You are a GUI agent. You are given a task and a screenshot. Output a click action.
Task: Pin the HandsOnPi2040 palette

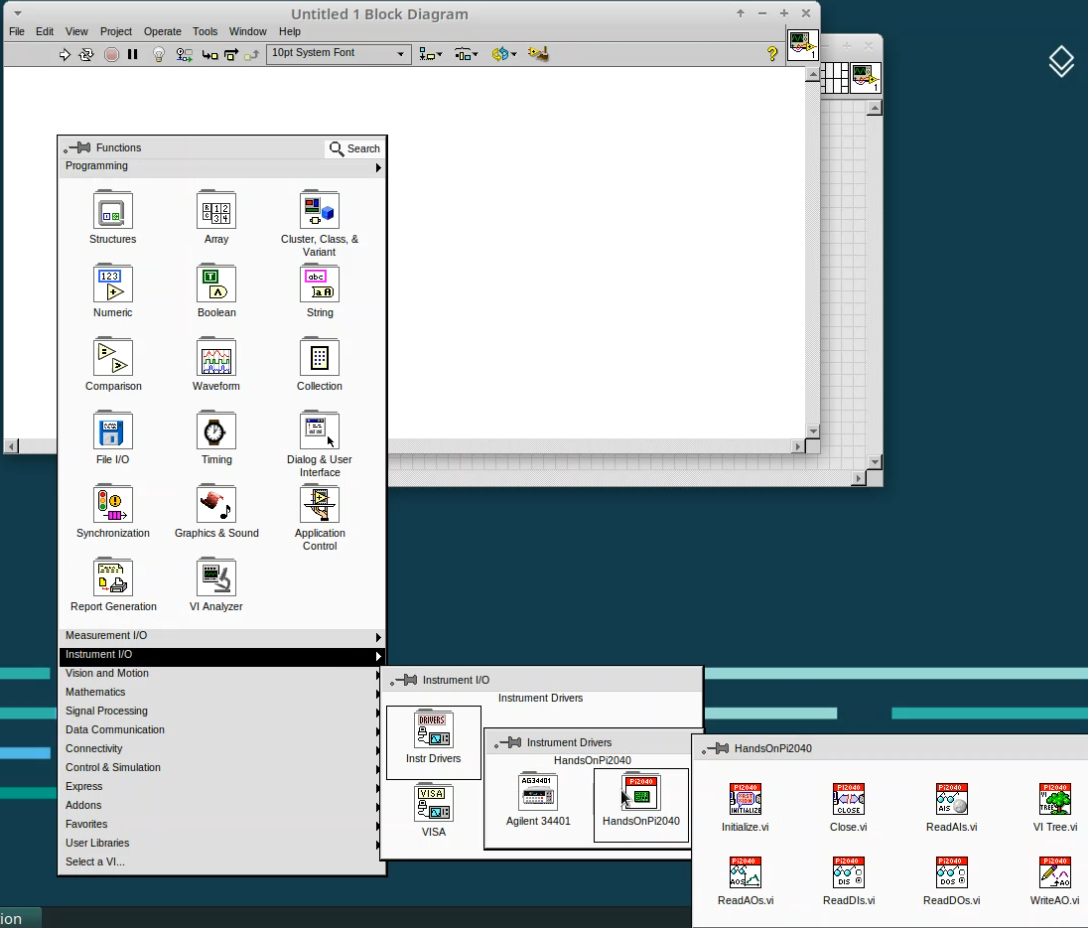click(715, 748)
